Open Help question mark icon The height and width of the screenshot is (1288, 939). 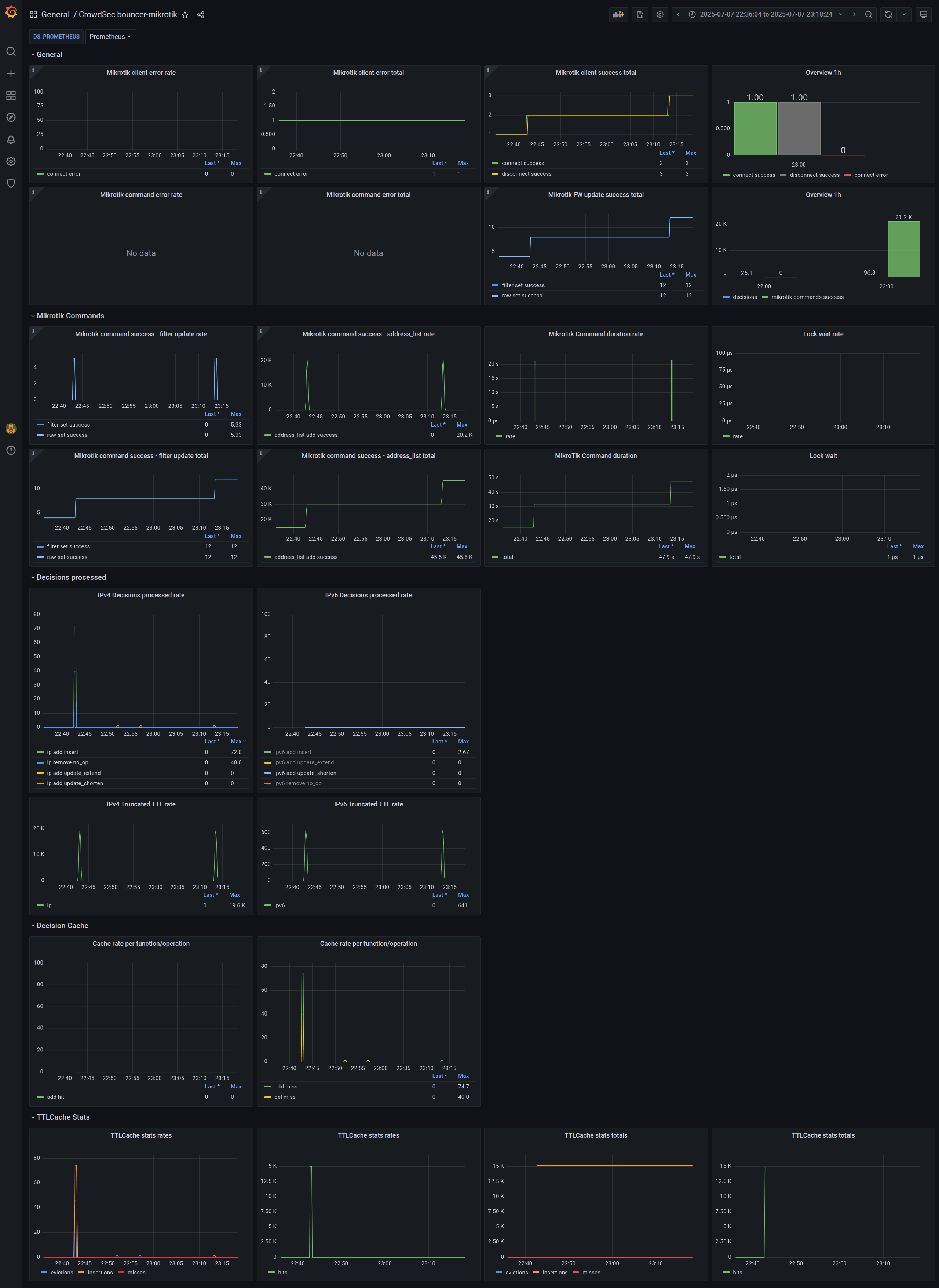tap(11, 451)
